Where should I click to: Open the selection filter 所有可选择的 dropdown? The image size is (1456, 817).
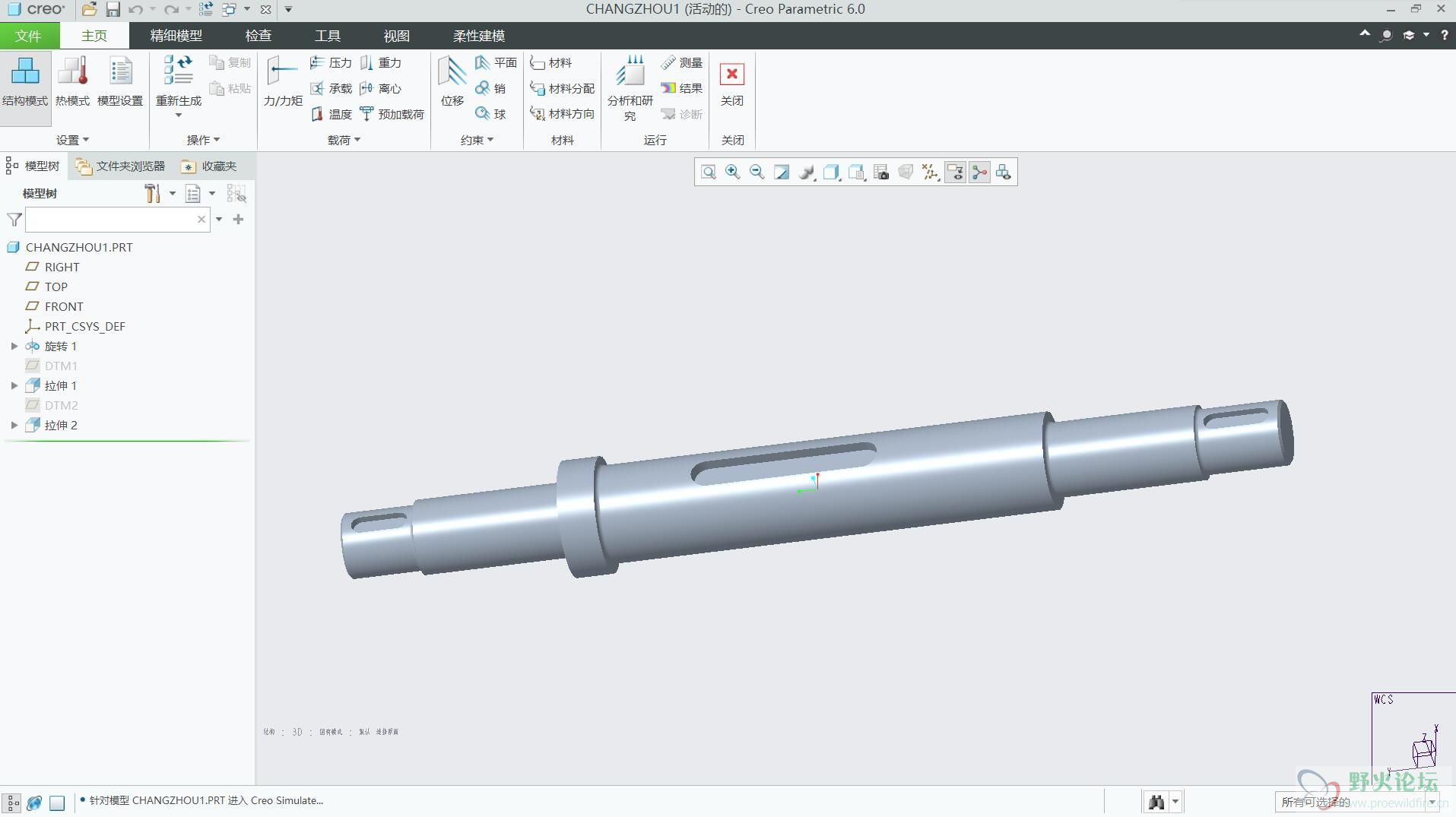[x=1357, y=802]
